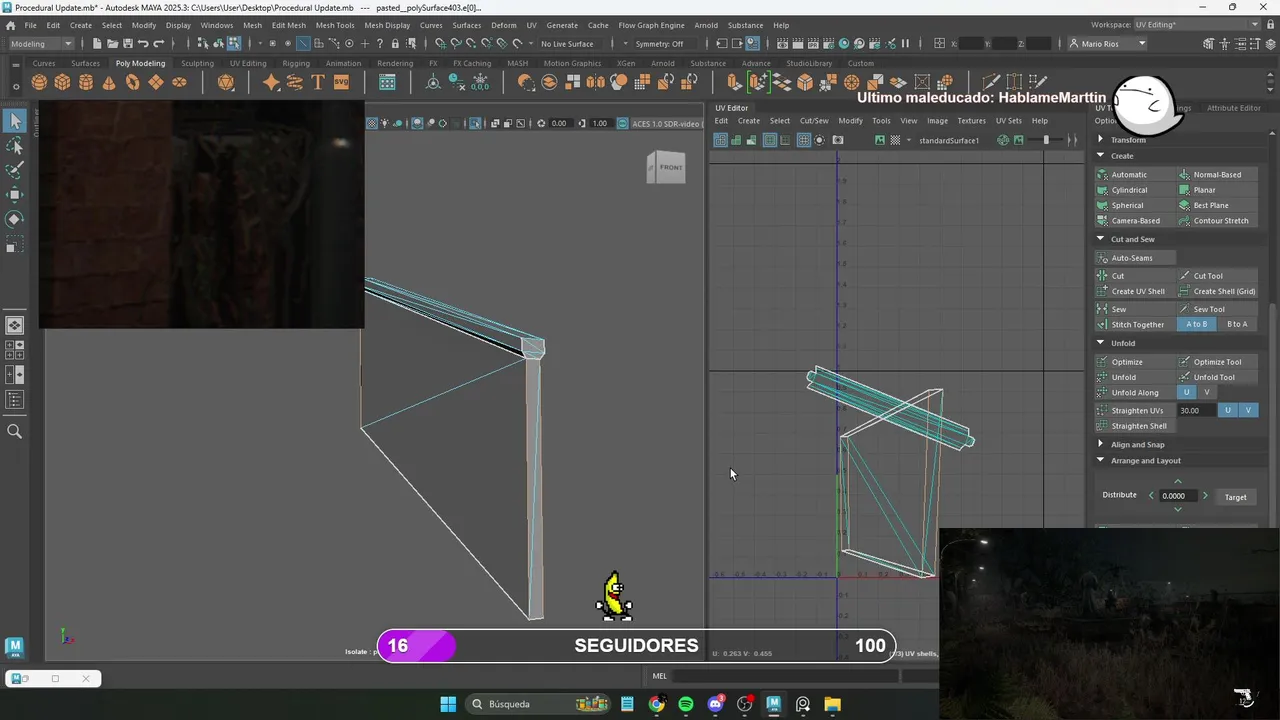Open the Mesh Tools menu

[x=335, y=25]
